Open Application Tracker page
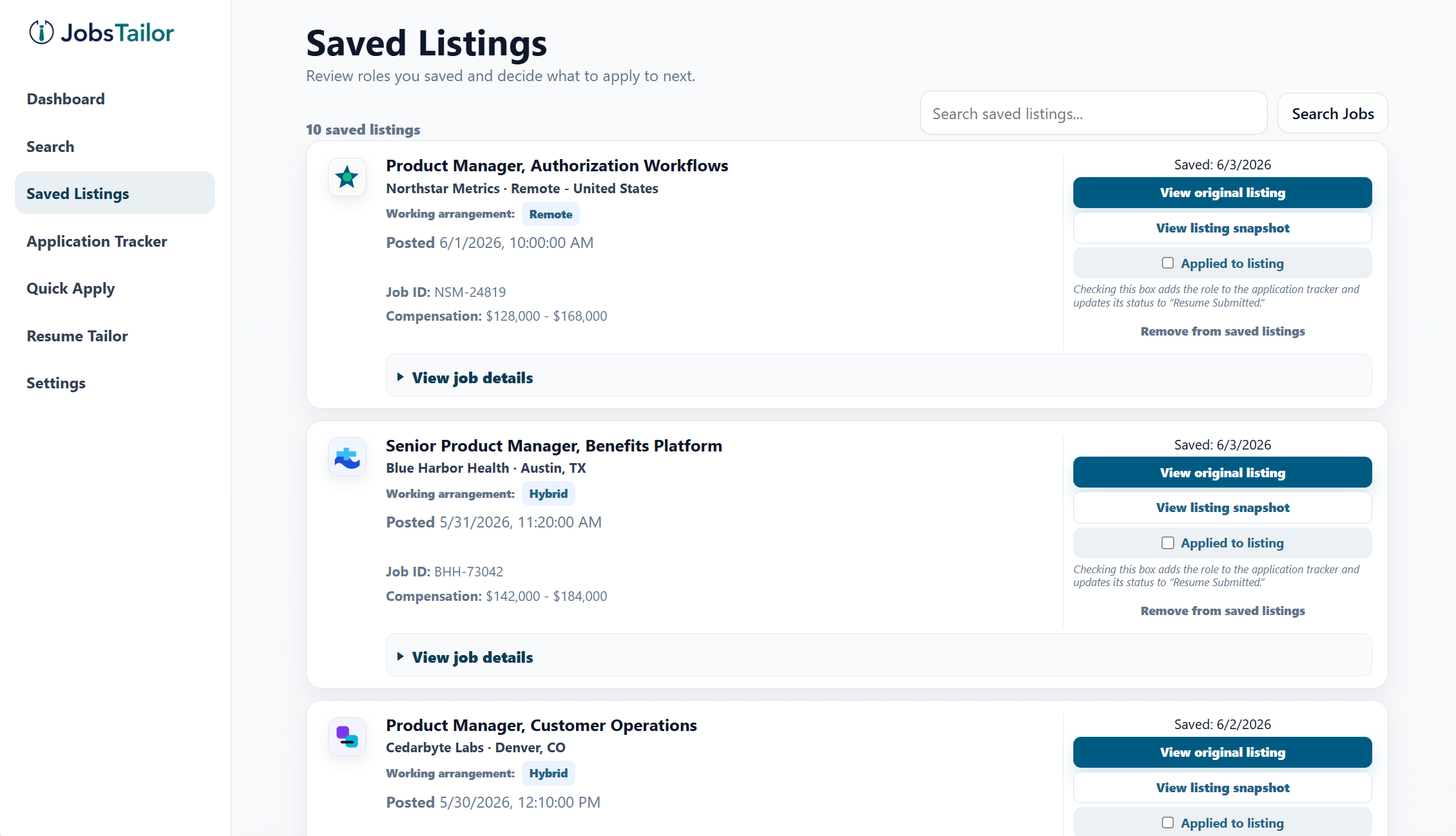Image resolution: width=1456 pixels, height=836 pixels. click(115, 242)
